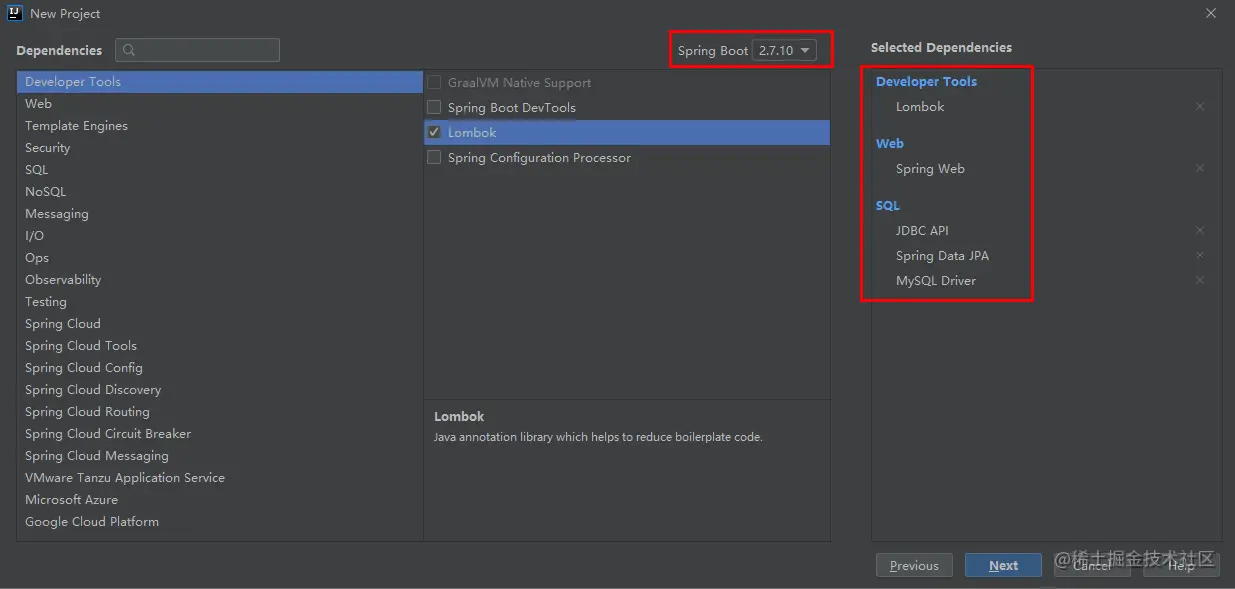Viewport: 1235px width, 589px height.
Task: Open the Spring Boot version dropdown
Action: point(784,50)
